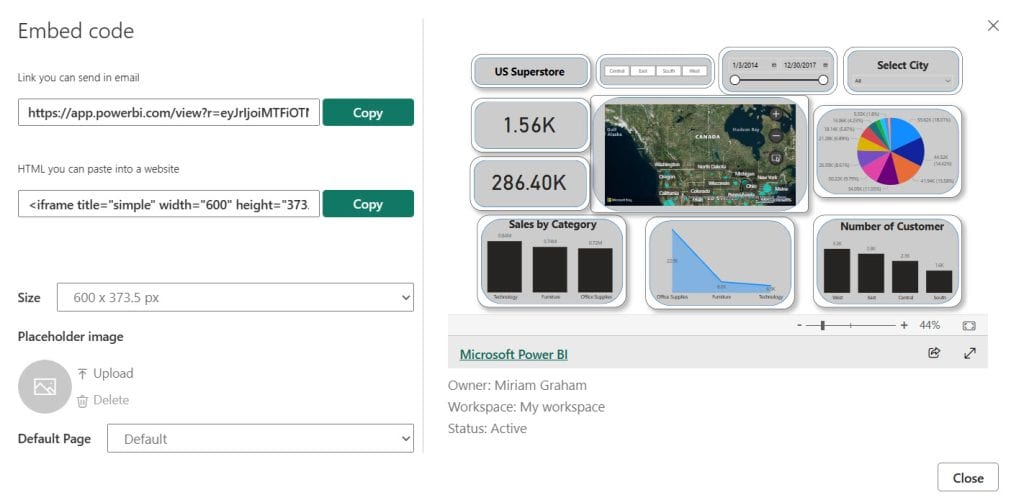Select the Central region slicer button
The image size is (1024, 500).
coord(616,71)
